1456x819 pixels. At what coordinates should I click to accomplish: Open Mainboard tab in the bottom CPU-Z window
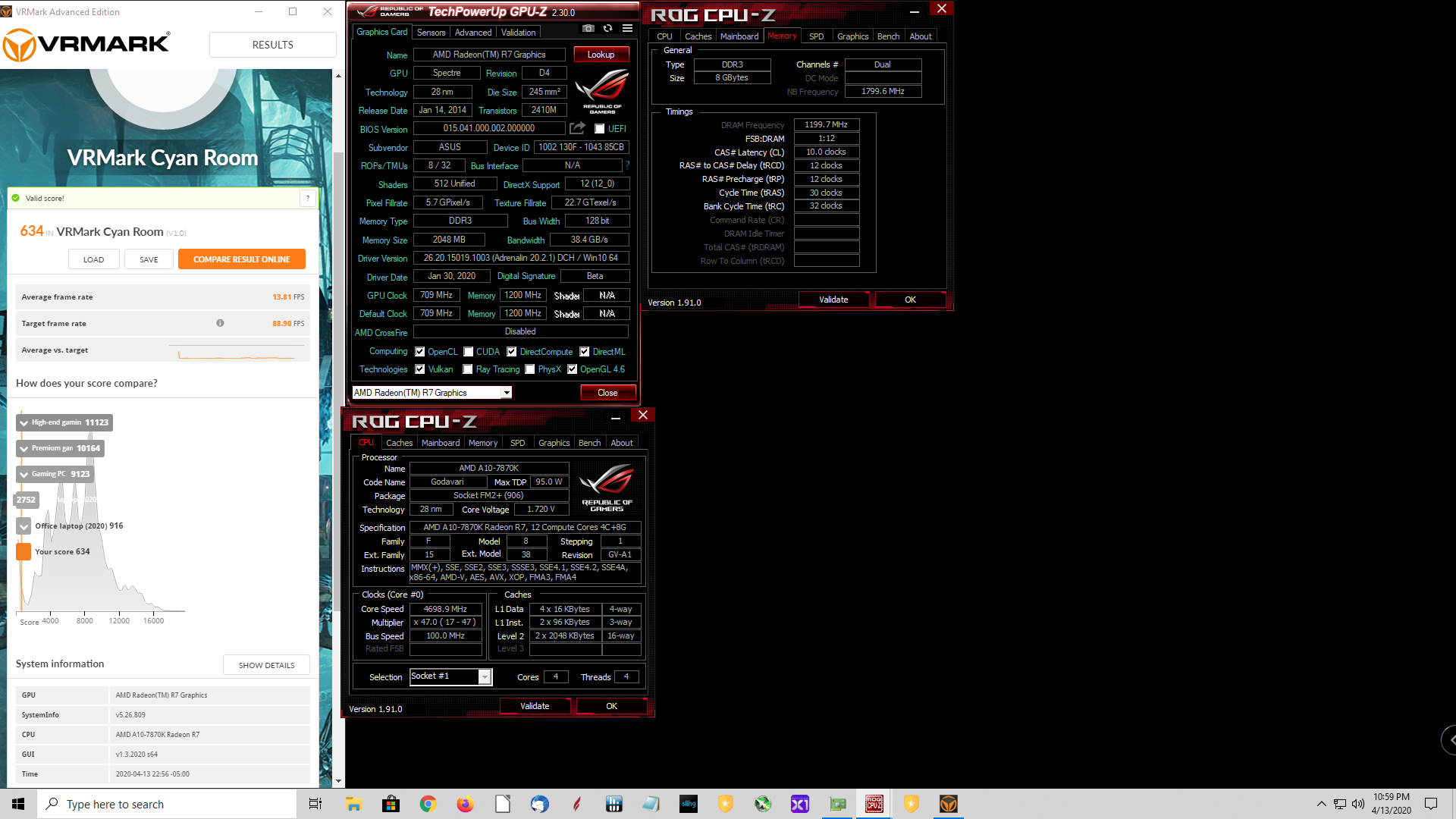(x=441, y=443)
